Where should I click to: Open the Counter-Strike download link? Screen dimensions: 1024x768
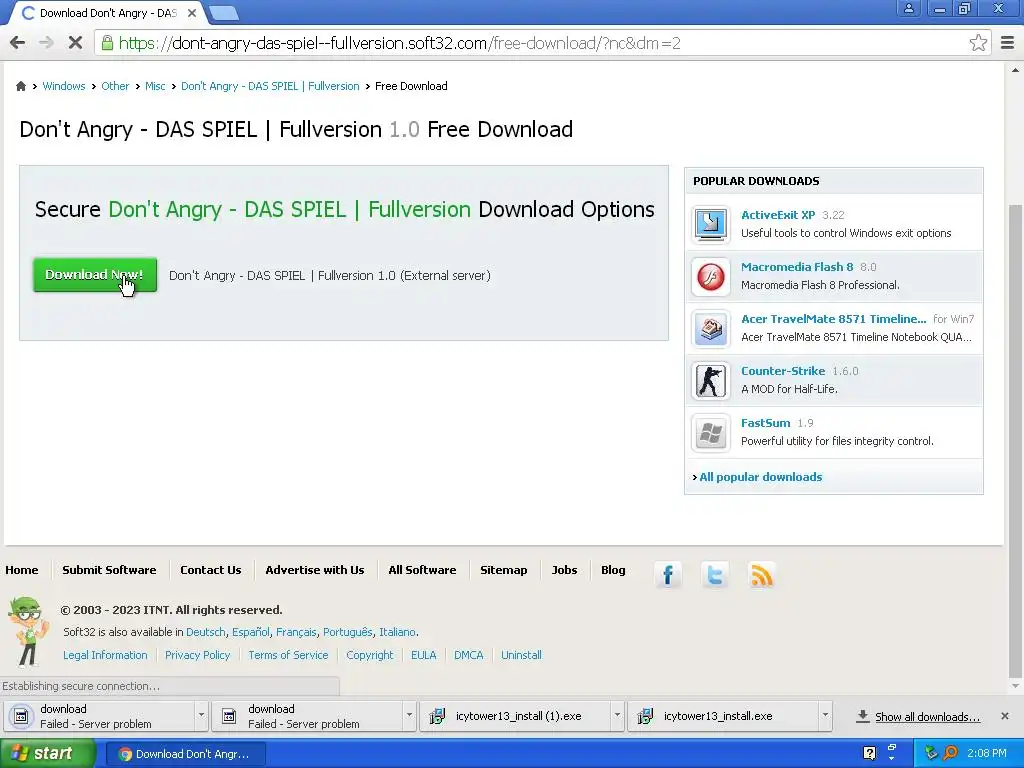point(782,371)
